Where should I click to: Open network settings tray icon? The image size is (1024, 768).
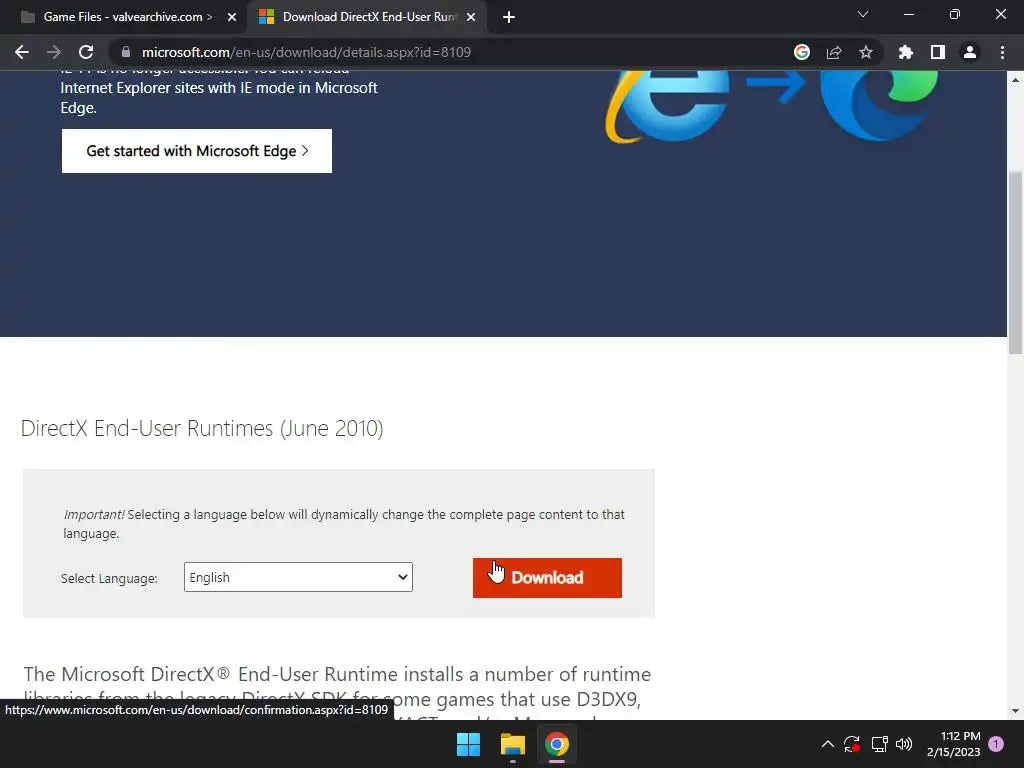point(880,744)
